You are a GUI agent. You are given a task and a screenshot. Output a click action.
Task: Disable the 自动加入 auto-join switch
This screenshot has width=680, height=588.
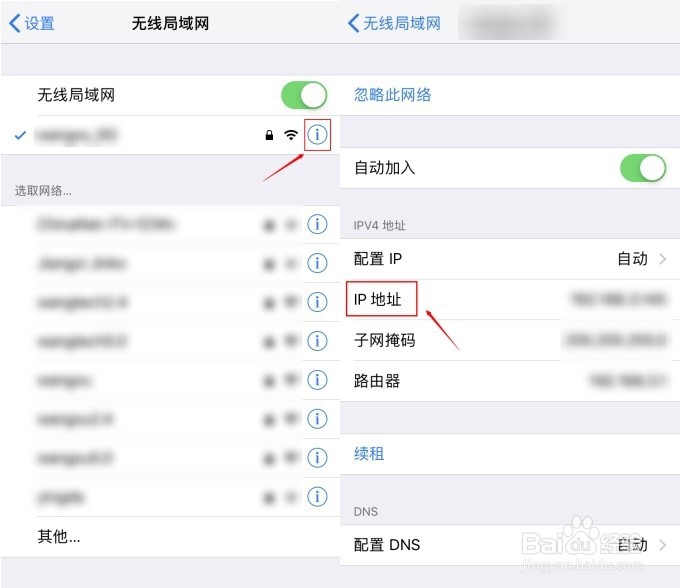point(642,168)
